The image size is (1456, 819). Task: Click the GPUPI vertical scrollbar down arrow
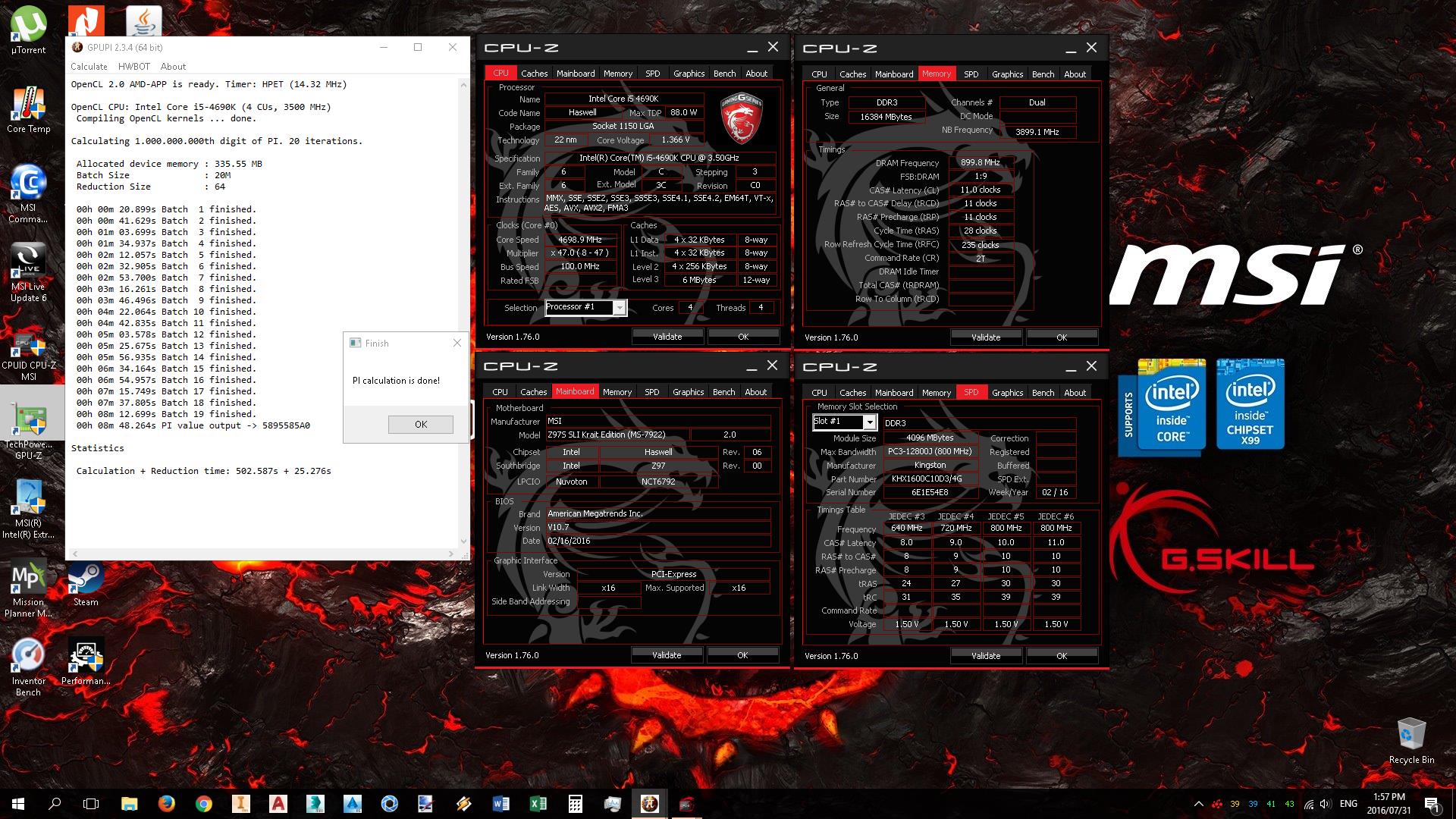463,541
